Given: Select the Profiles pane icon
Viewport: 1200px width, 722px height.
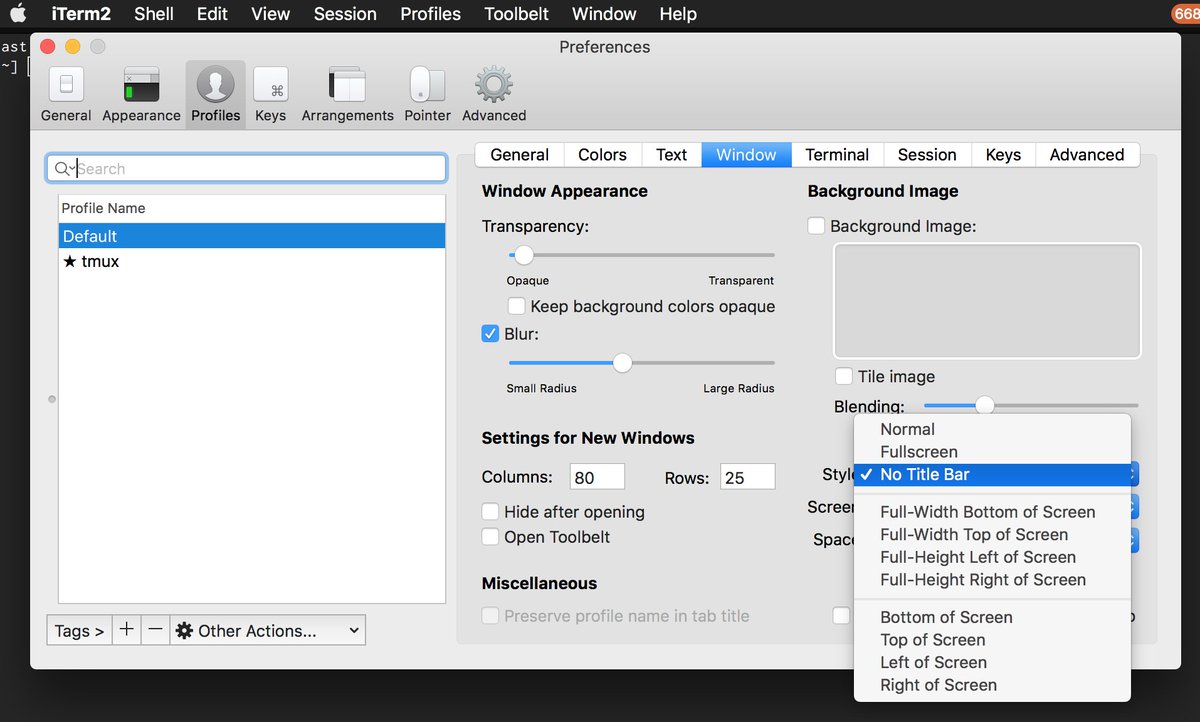Looking at the screenshot, I should (x=215, y=85).
